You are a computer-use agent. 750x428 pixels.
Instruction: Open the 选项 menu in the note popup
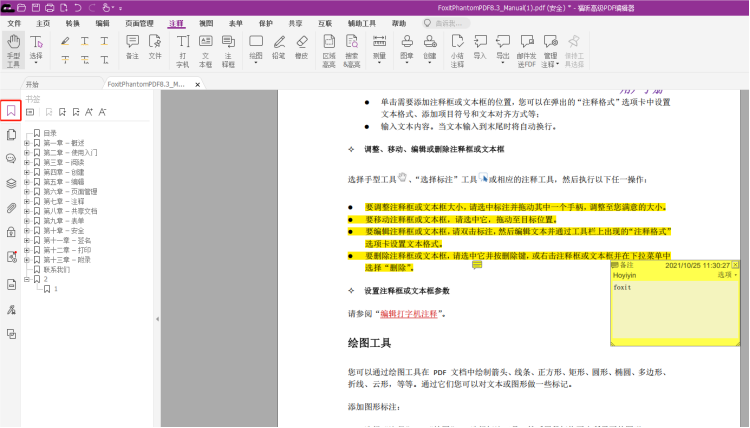[727, 275]
